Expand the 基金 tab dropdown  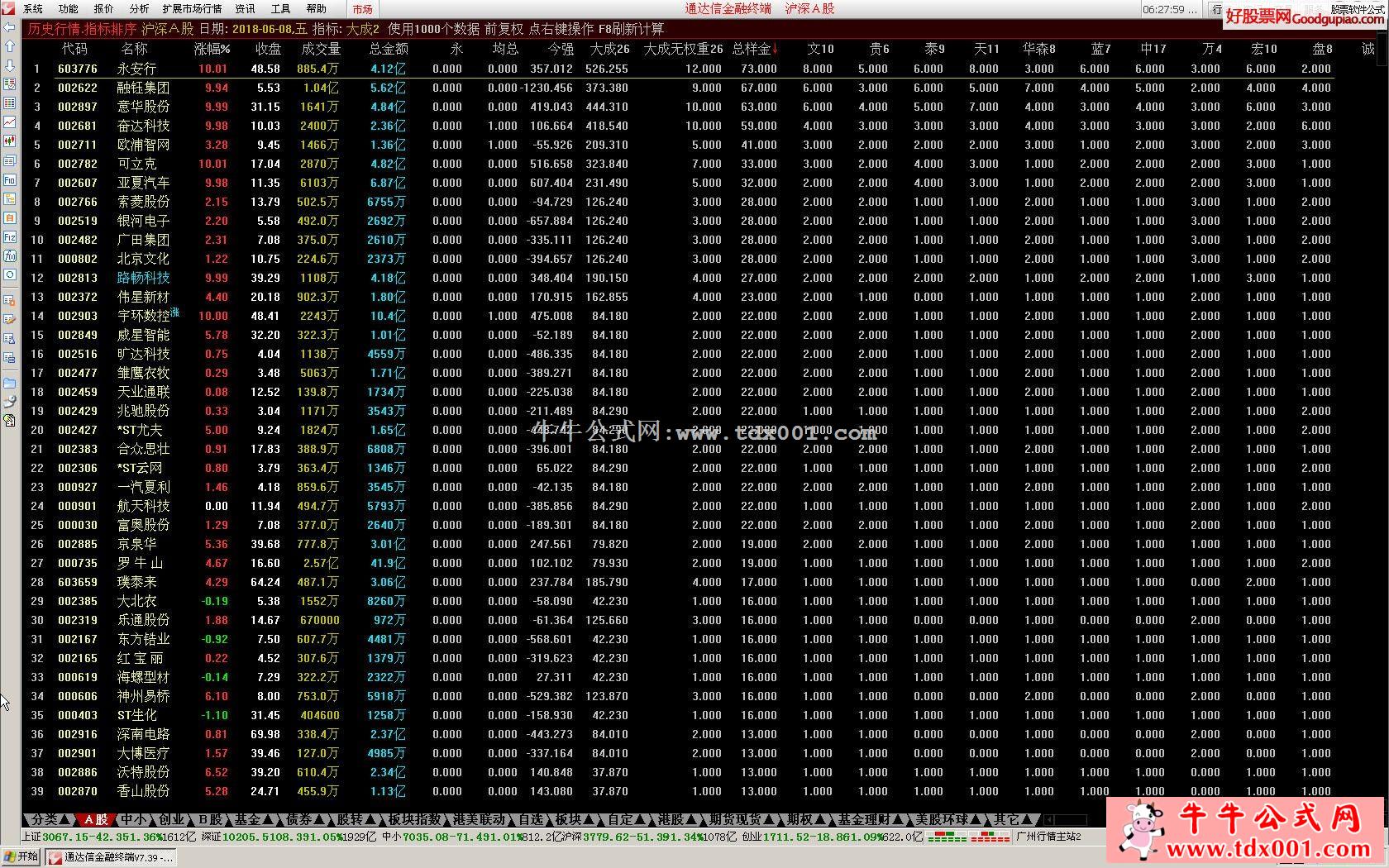pyautogui.click(x=267, y=820)
